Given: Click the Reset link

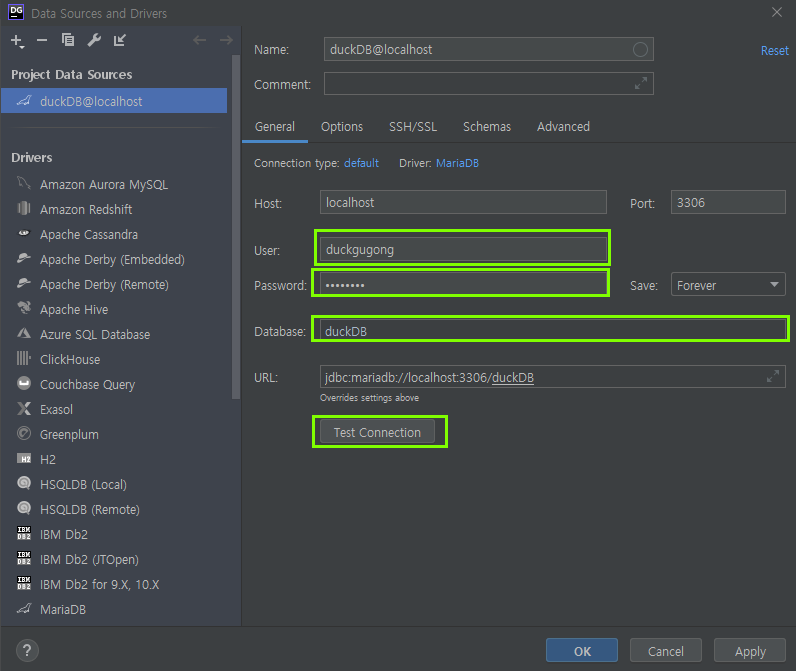Looking at the screenshot, I should tap(774, 50).
